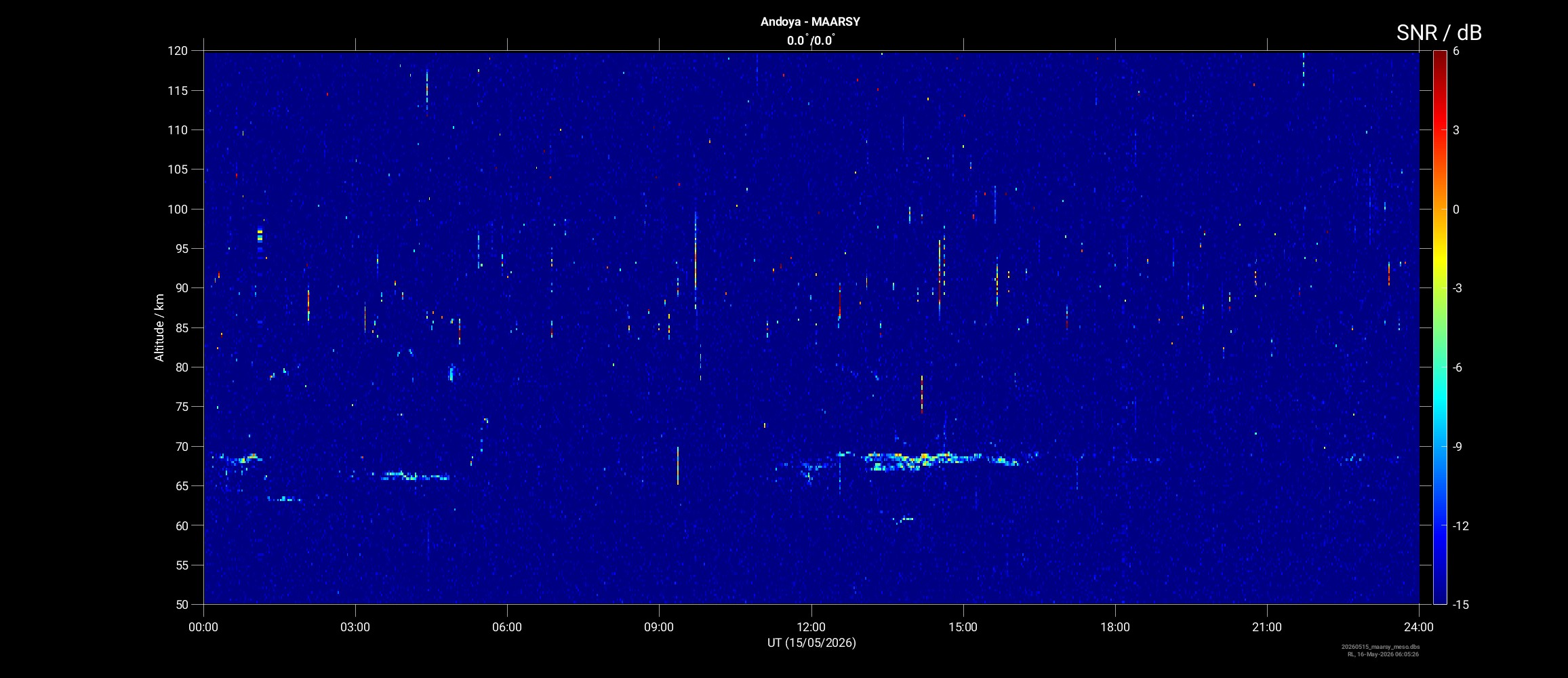
Task: Click the 21:00 time tick label
Action: click(x=1267, y=627)
